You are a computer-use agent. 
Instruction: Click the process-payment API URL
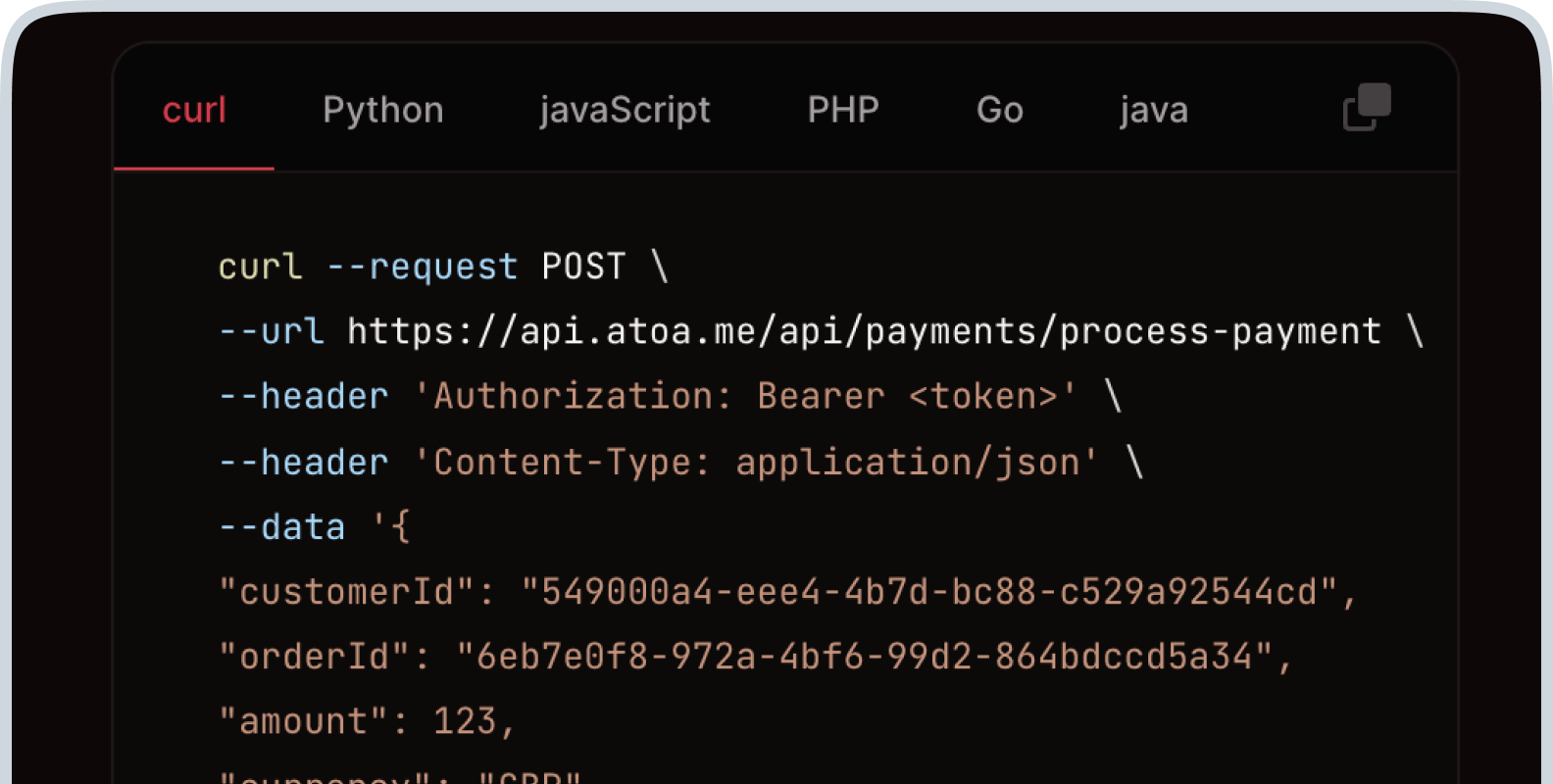click(x=864, y=332)
